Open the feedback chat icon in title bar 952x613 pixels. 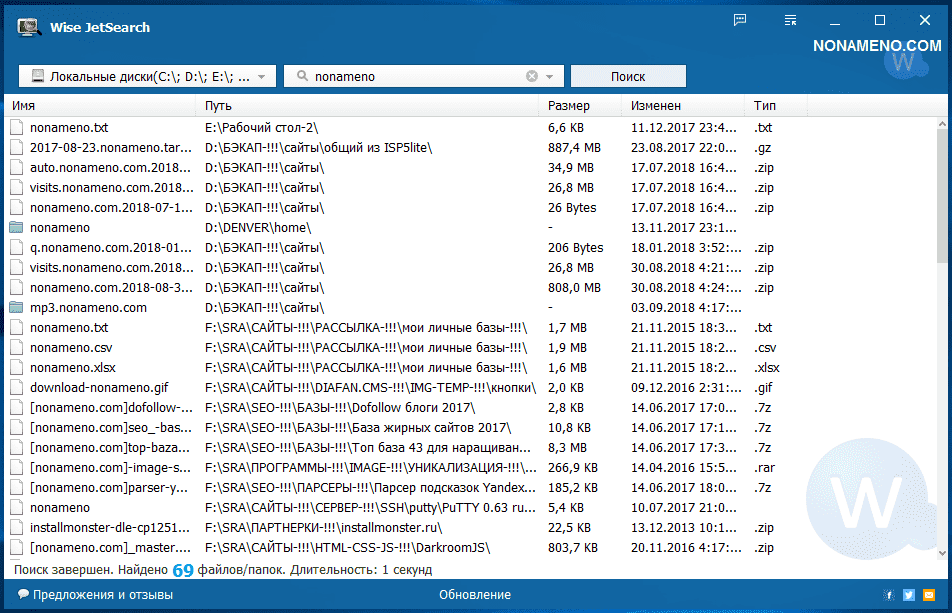[x=740, y=20]
